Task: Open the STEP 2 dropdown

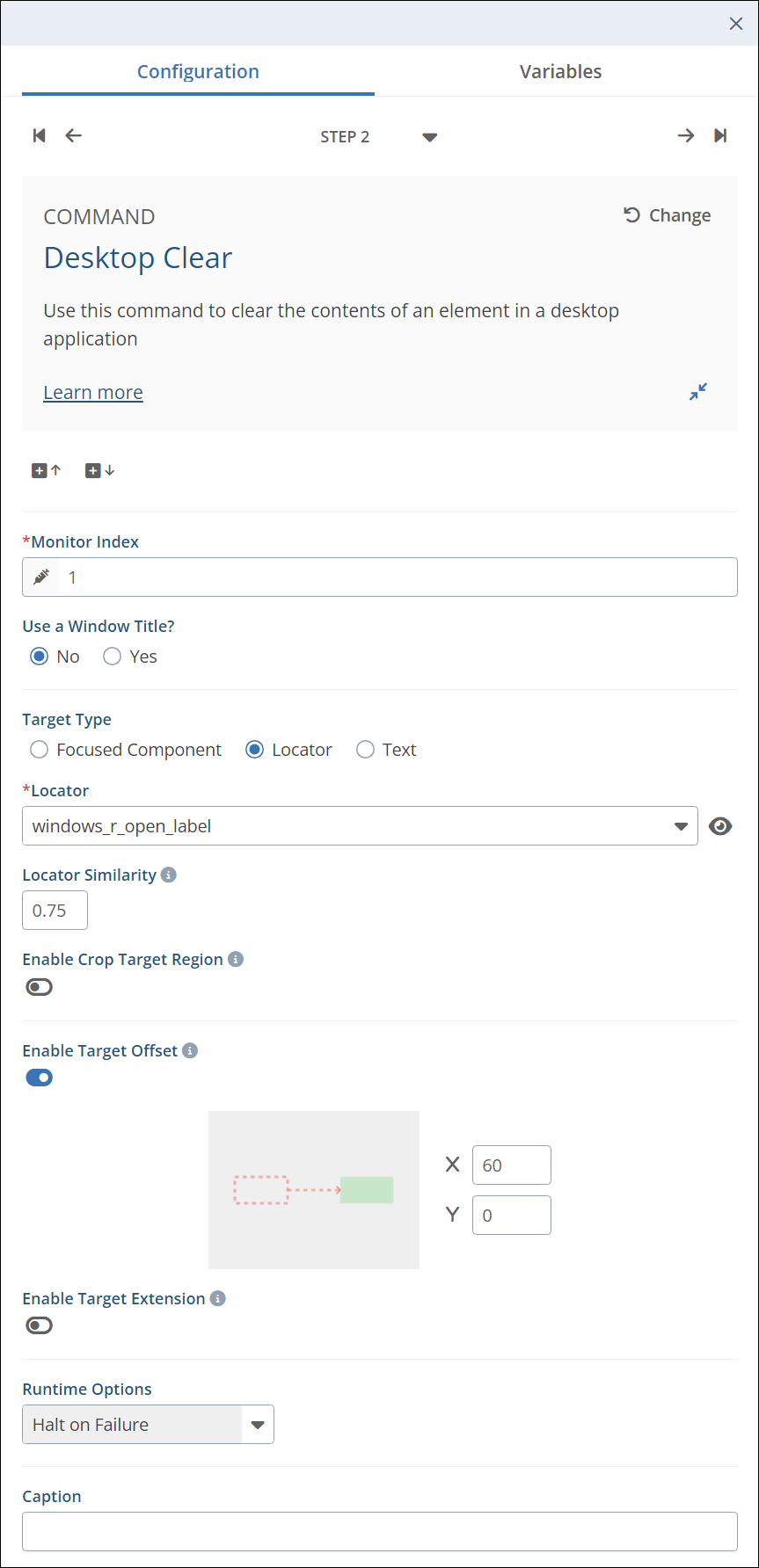Action: click(x=429, y=137)
